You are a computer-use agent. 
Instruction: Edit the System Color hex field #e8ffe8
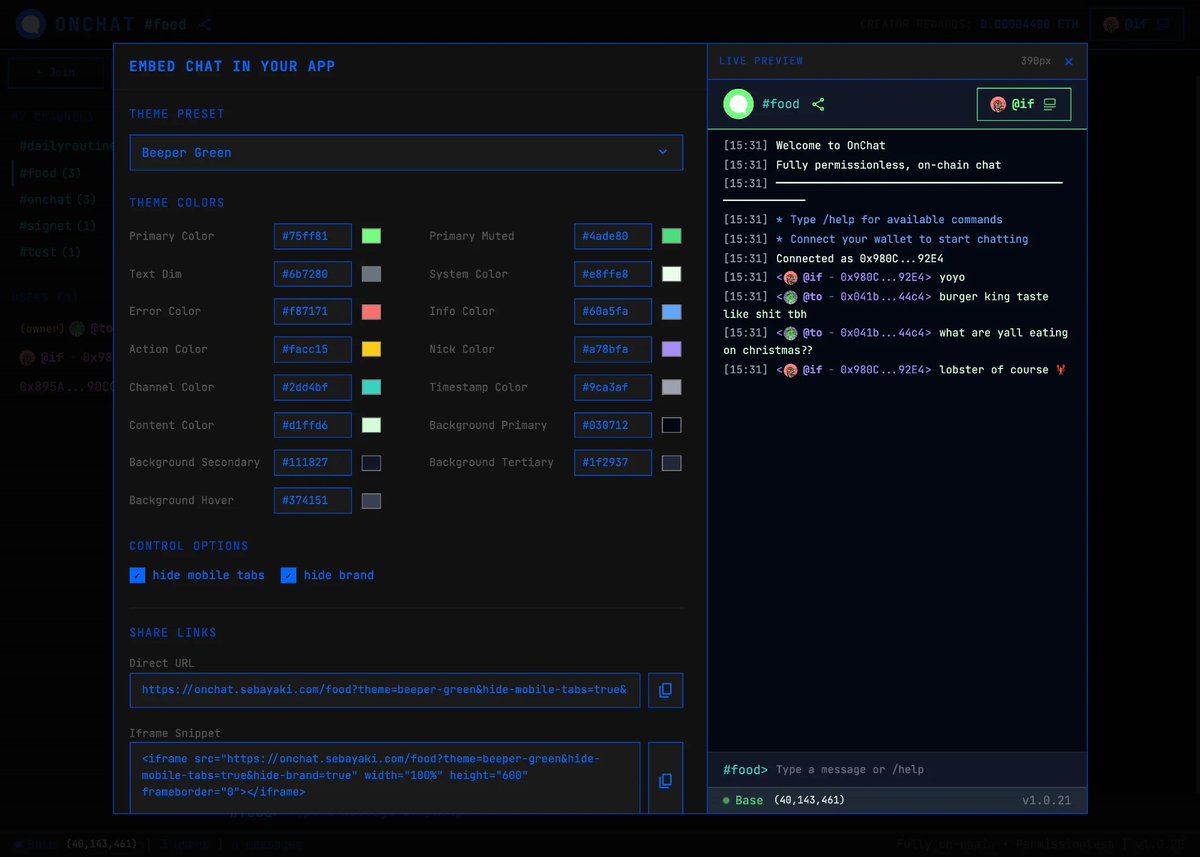click(x=613, y=274)
